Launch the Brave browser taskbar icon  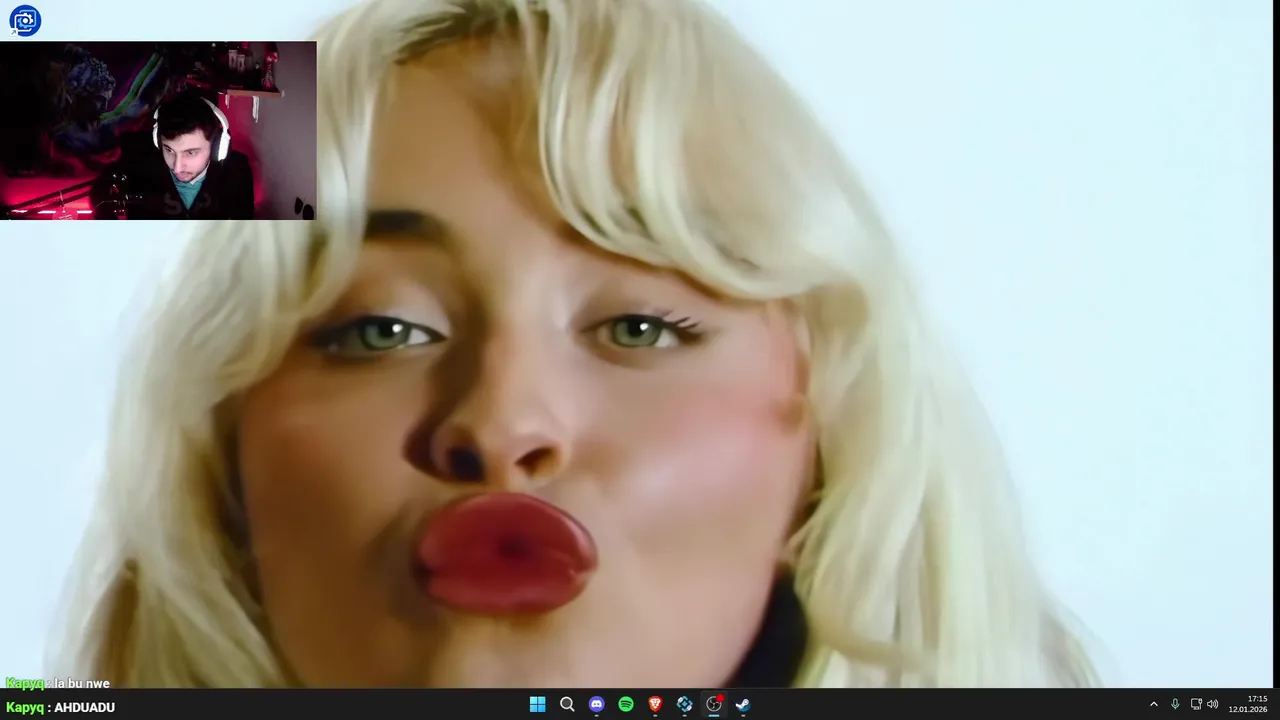tap(655, 704)
